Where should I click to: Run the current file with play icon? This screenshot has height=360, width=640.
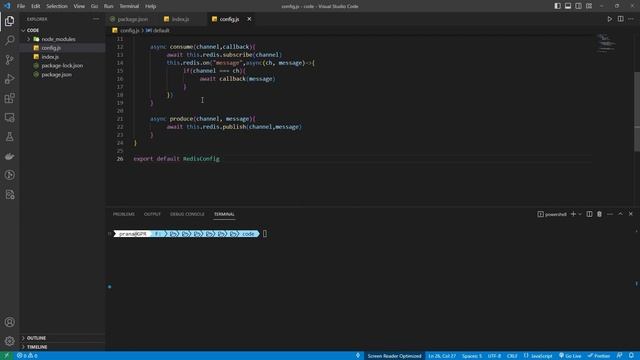click(609, 19)
